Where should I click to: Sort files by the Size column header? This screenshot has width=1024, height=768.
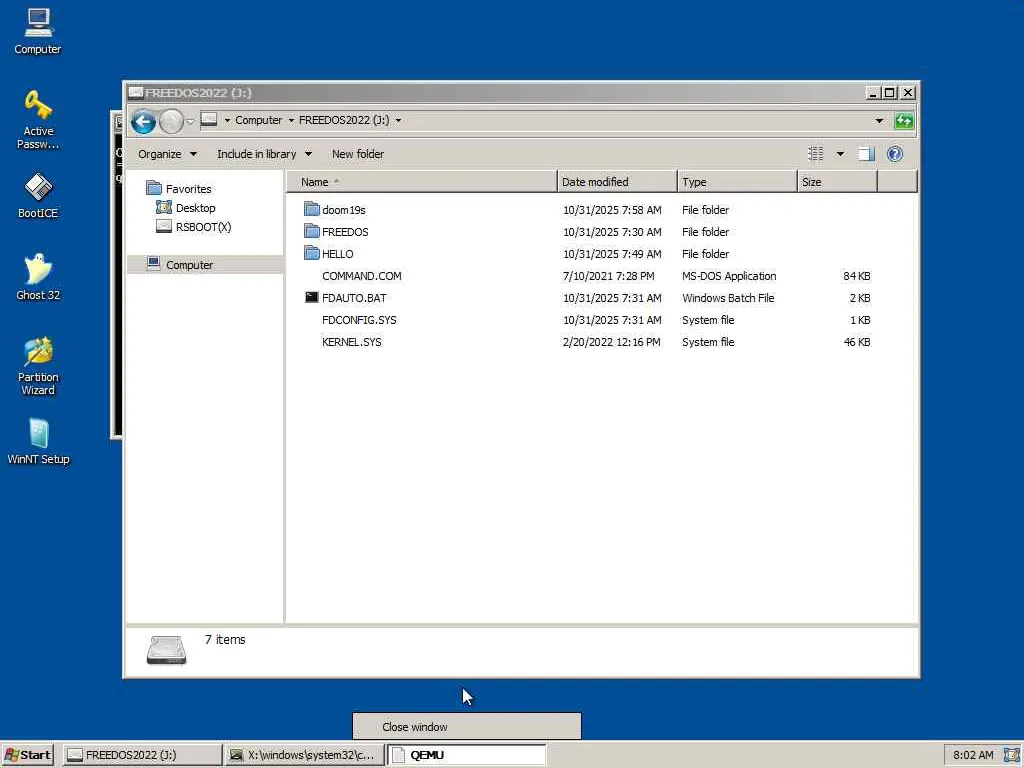tap(837, 182)
